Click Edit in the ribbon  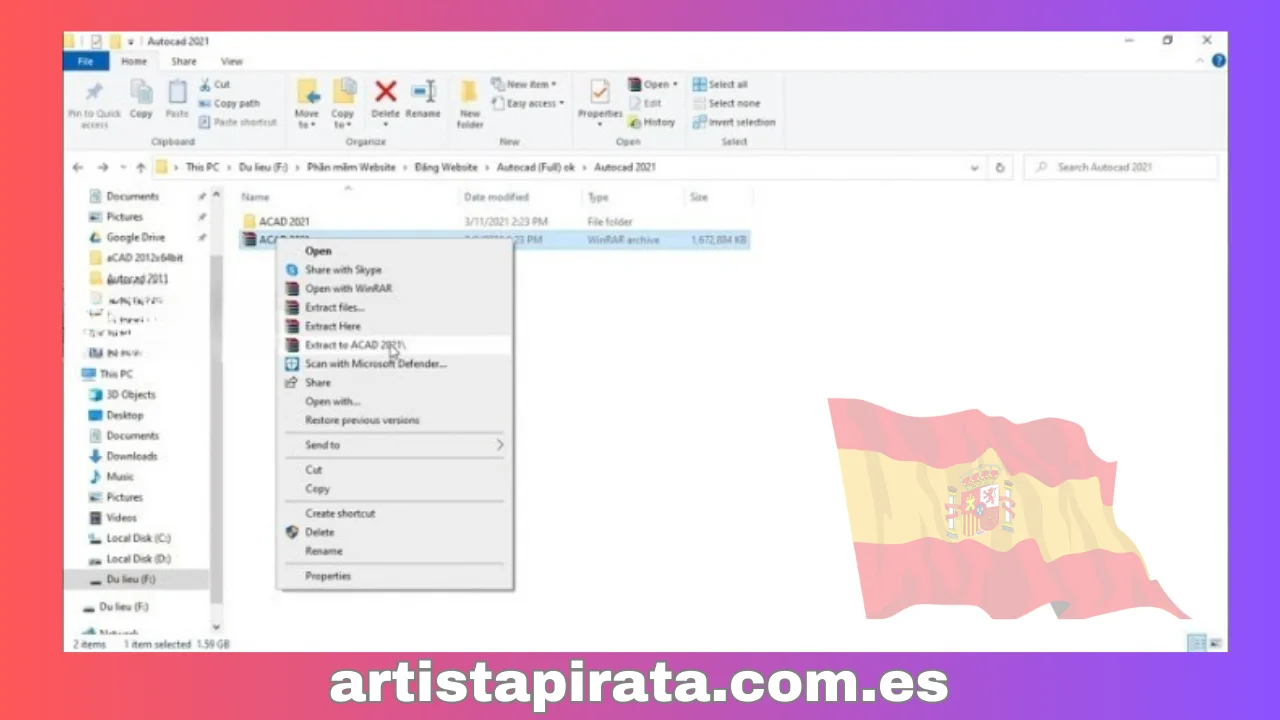645,103
